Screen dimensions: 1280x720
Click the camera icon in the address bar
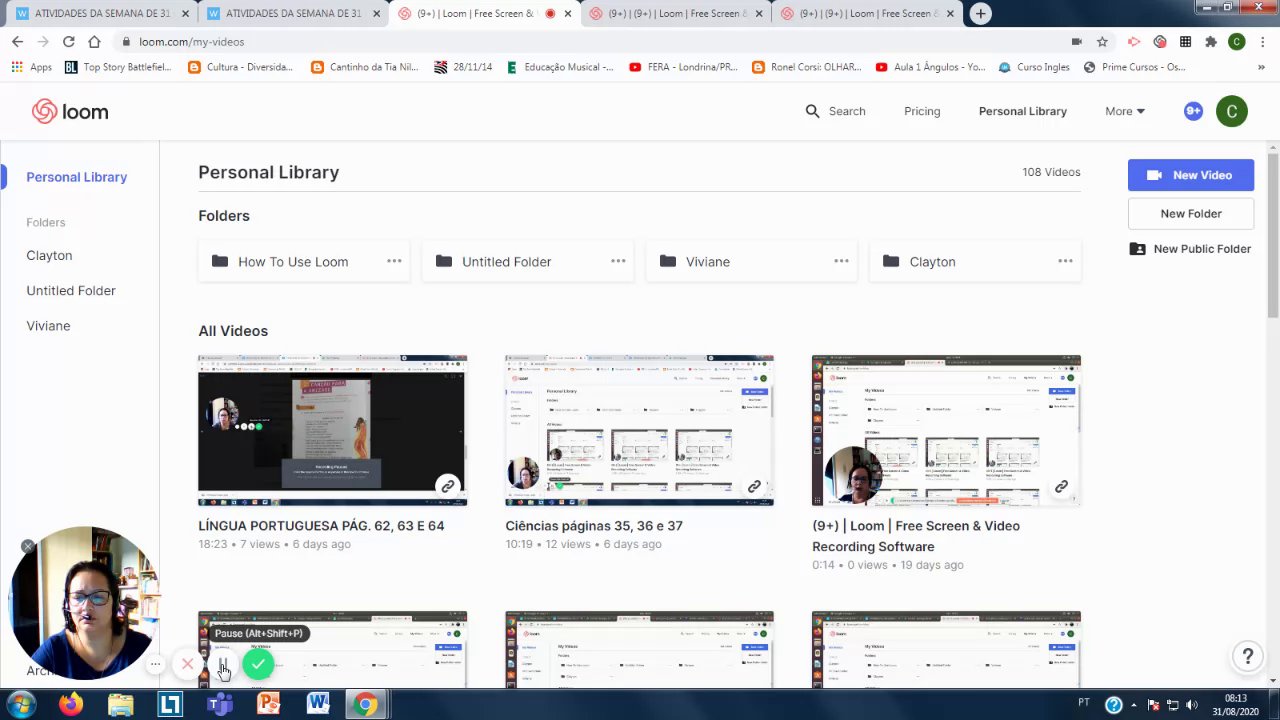click(1077, 42)
